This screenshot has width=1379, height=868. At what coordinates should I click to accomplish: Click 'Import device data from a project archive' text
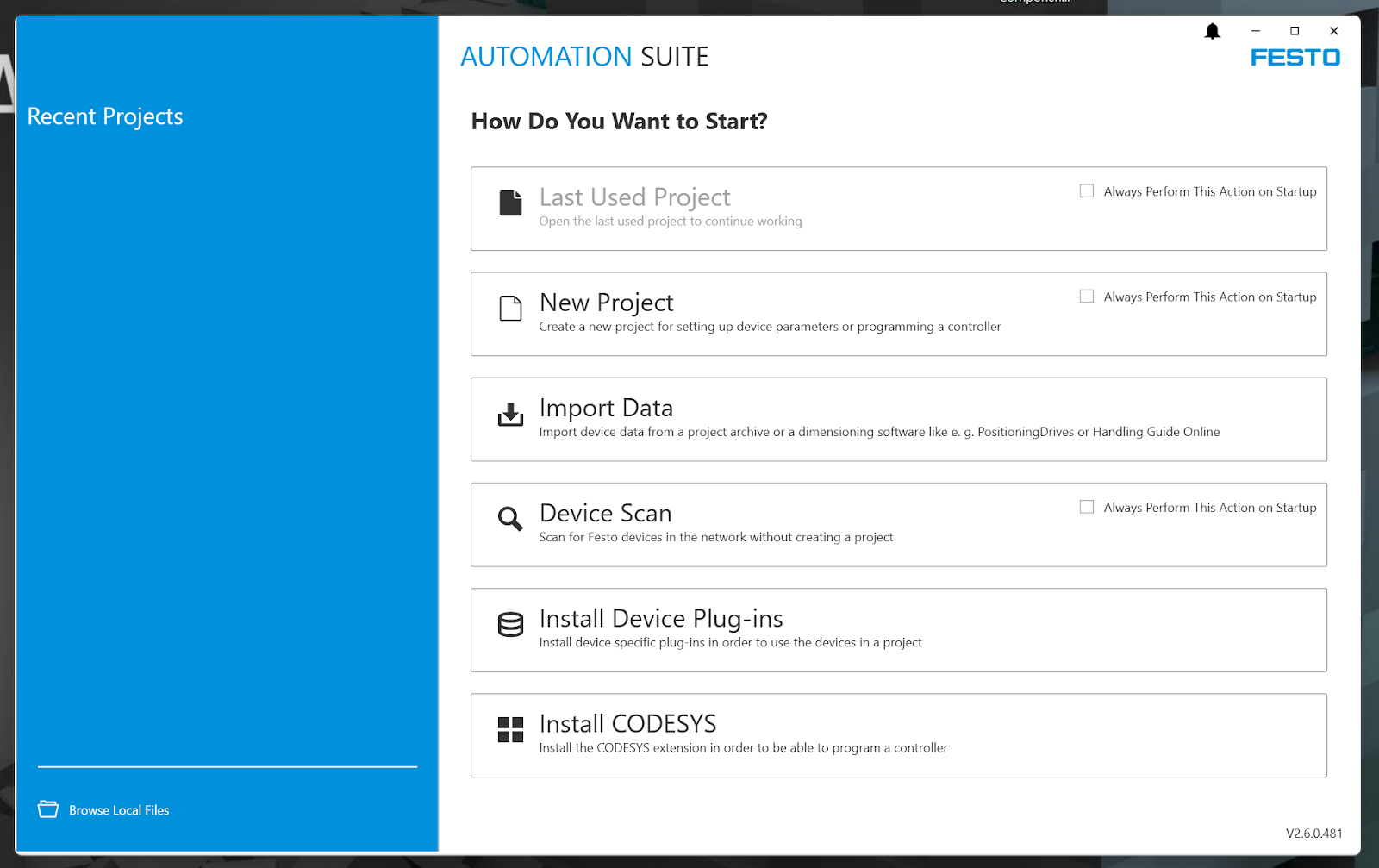[879, 432]
